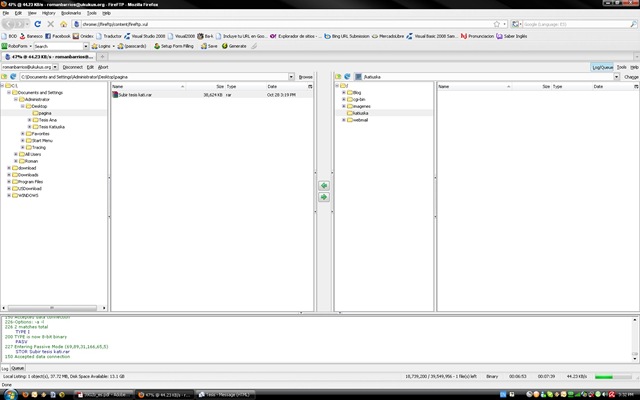The image size is (640, 400).
Task: Select the local pagina folder
Action: click(44, 113)
